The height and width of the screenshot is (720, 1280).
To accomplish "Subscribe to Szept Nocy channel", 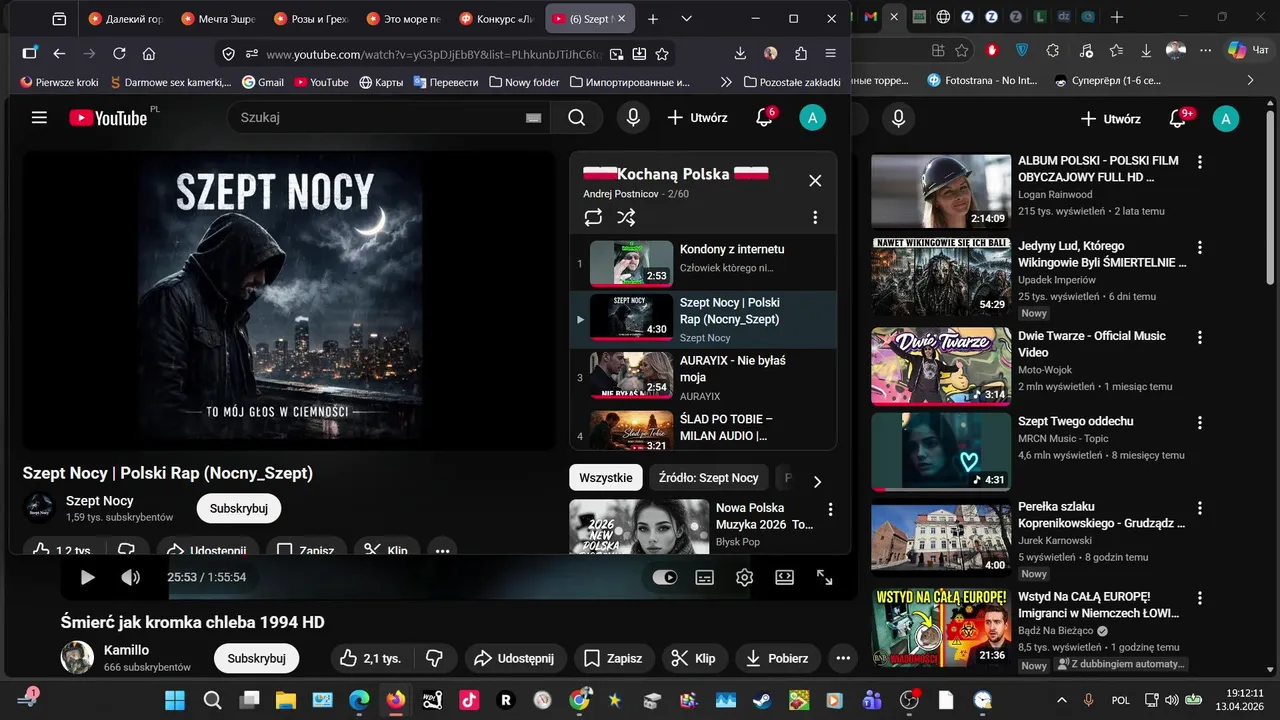I will pos(239,508).
